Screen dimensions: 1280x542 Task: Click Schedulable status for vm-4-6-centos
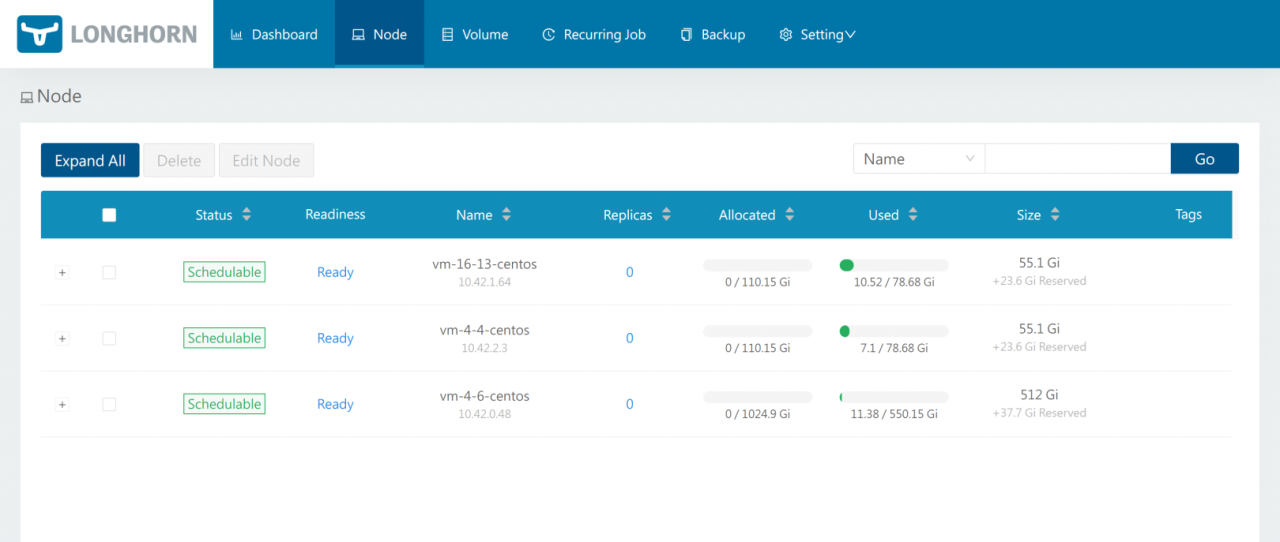(x=224, y=404)
